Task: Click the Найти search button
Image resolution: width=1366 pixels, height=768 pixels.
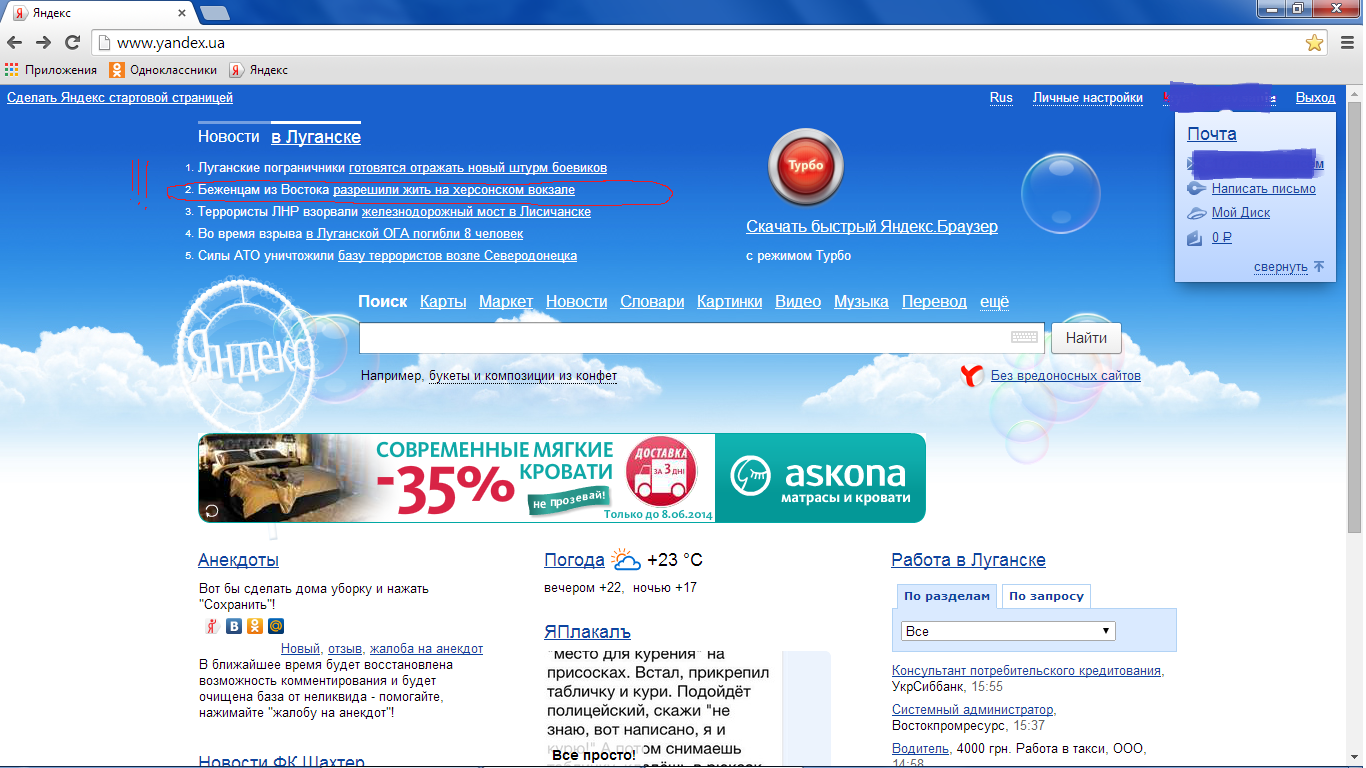Action: [1086, 338]
